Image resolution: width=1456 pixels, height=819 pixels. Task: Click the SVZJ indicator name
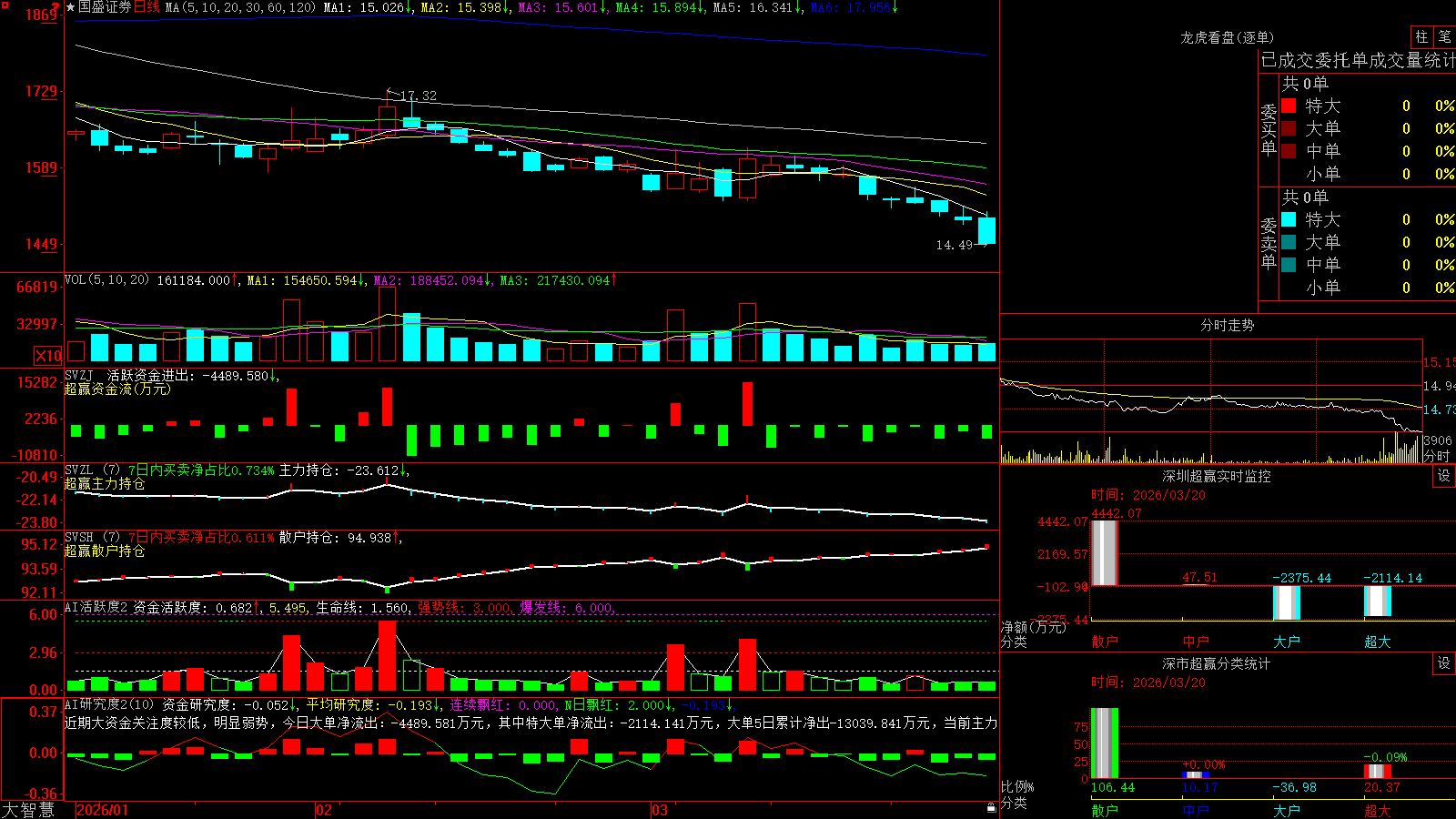click(79, 375)
